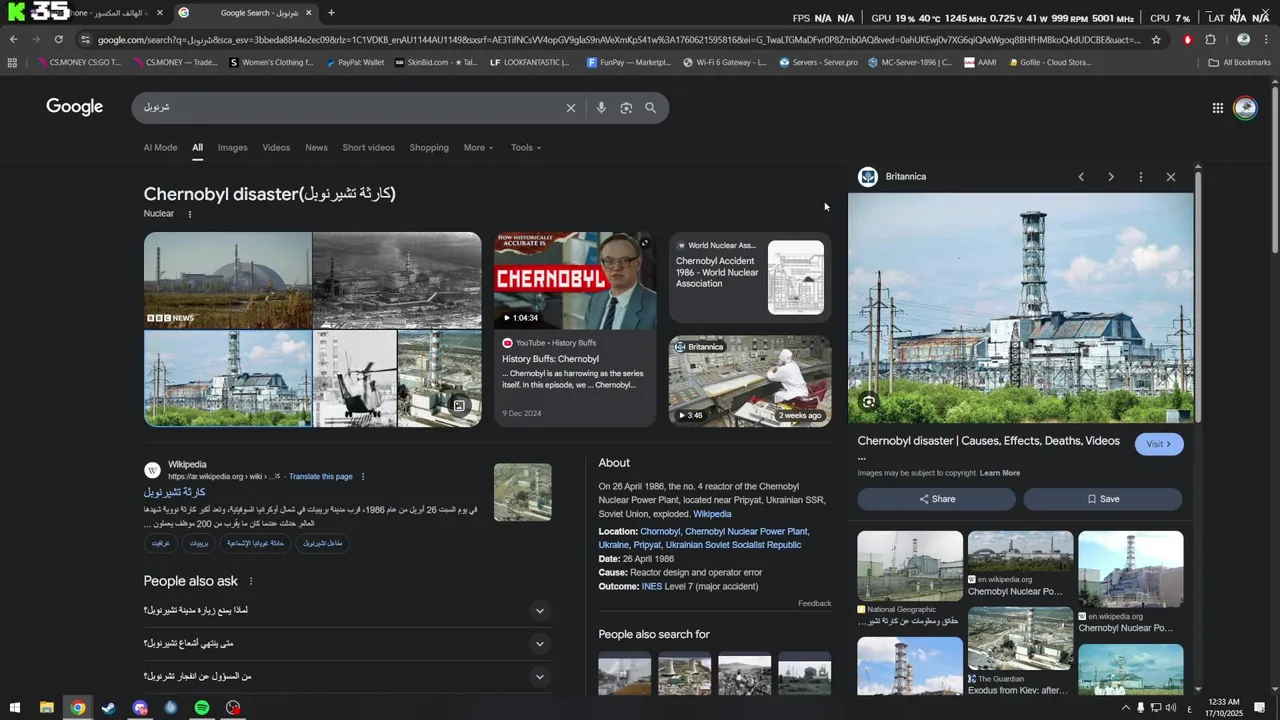This screenshot has width=1280, height=720.
Task: Open a new browser tab
Action: [x=331, y=13]
